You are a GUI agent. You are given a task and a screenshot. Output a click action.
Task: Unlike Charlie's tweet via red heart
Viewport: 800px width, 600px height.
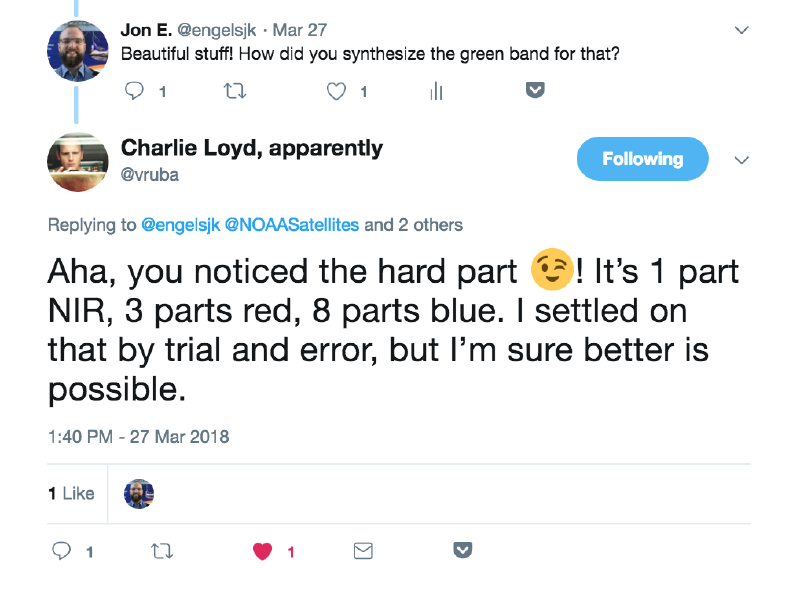point(262,550)
